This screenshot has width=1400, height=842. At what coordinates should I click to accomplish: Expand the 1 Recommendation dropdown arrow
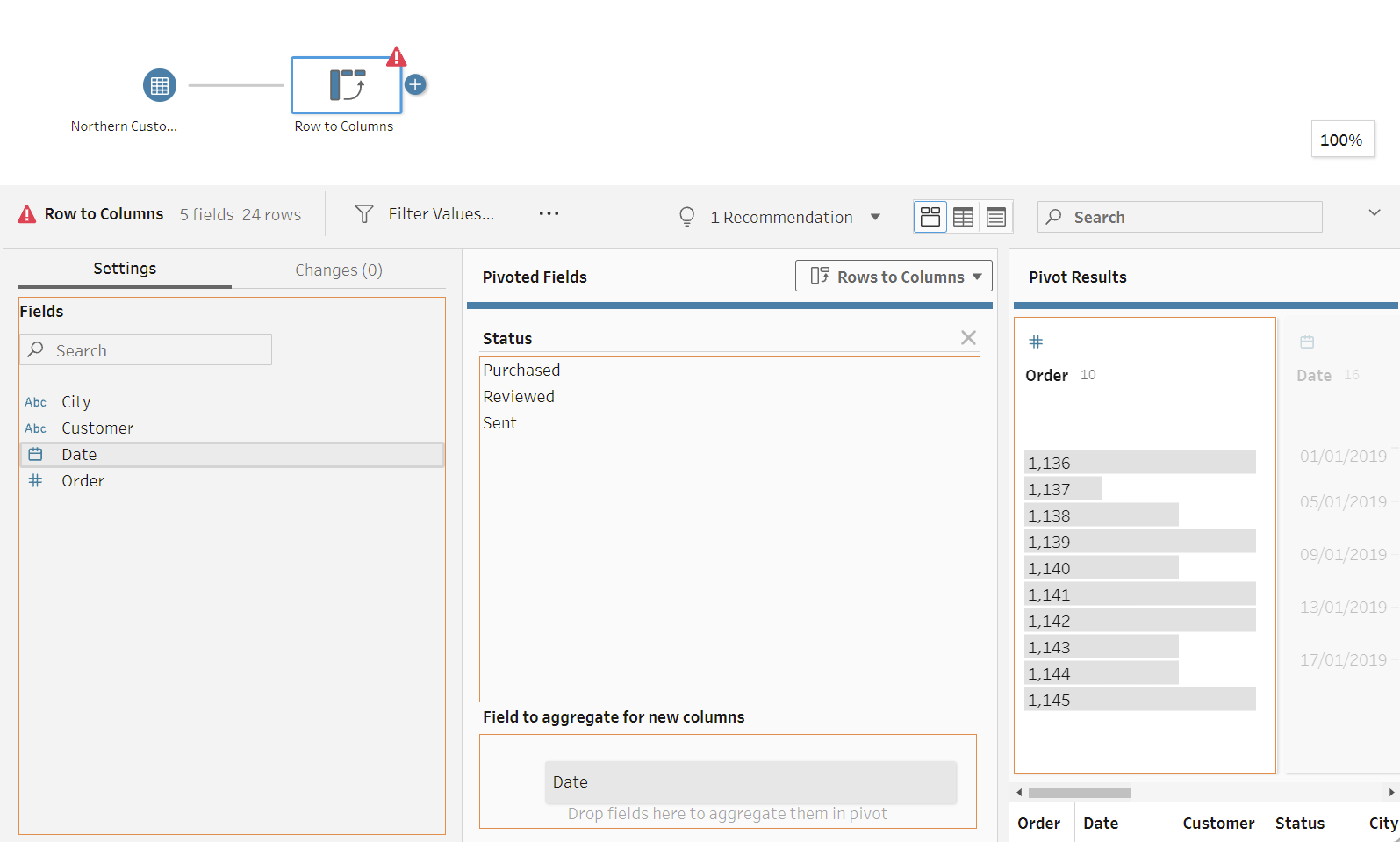[875, 217]
